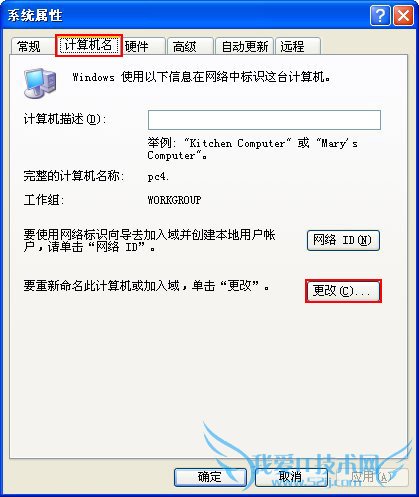The image size is (419, 497).
Task: Click the WORKGROUP workgroup value
Action: click(174, 200)
